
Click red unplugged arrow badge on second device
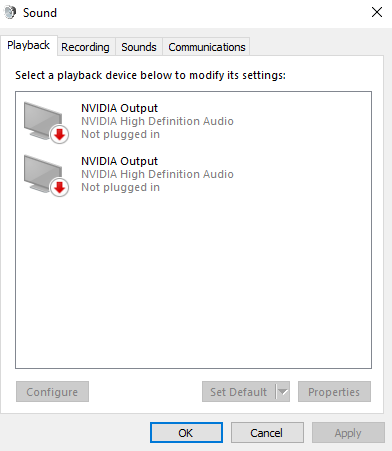(x=60, y=188)
